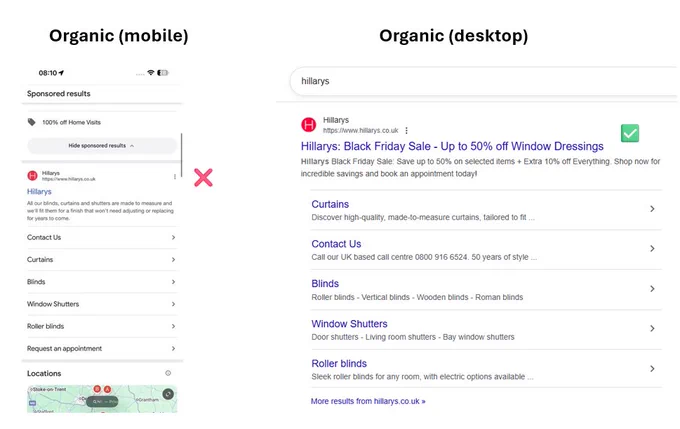Open the Locations map thumbnail
680x429 pixels.
coord(102,399)
